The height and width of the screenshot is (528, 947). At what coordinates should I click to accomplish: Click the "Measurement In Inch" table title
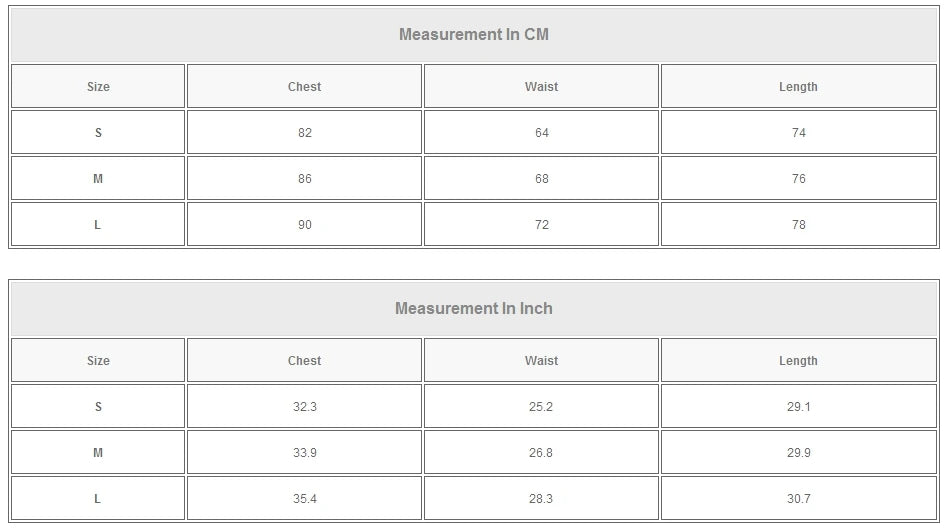click(473, 309)
